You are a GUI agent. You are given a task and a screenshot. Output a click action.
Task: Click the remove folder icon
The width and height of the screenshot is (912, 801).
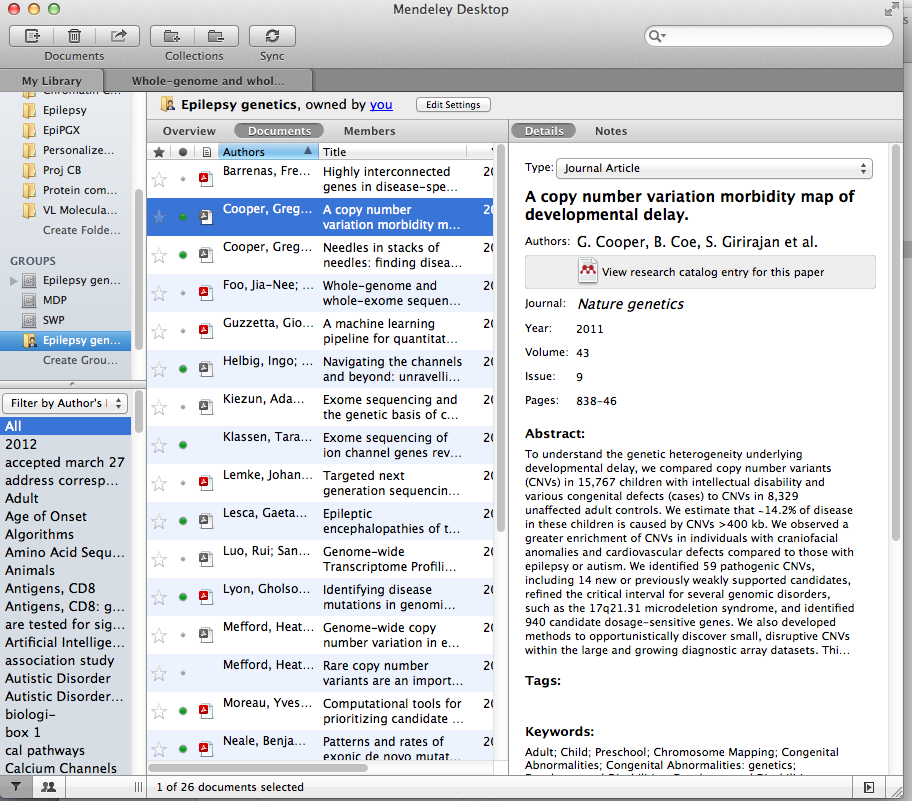(216, 36)
